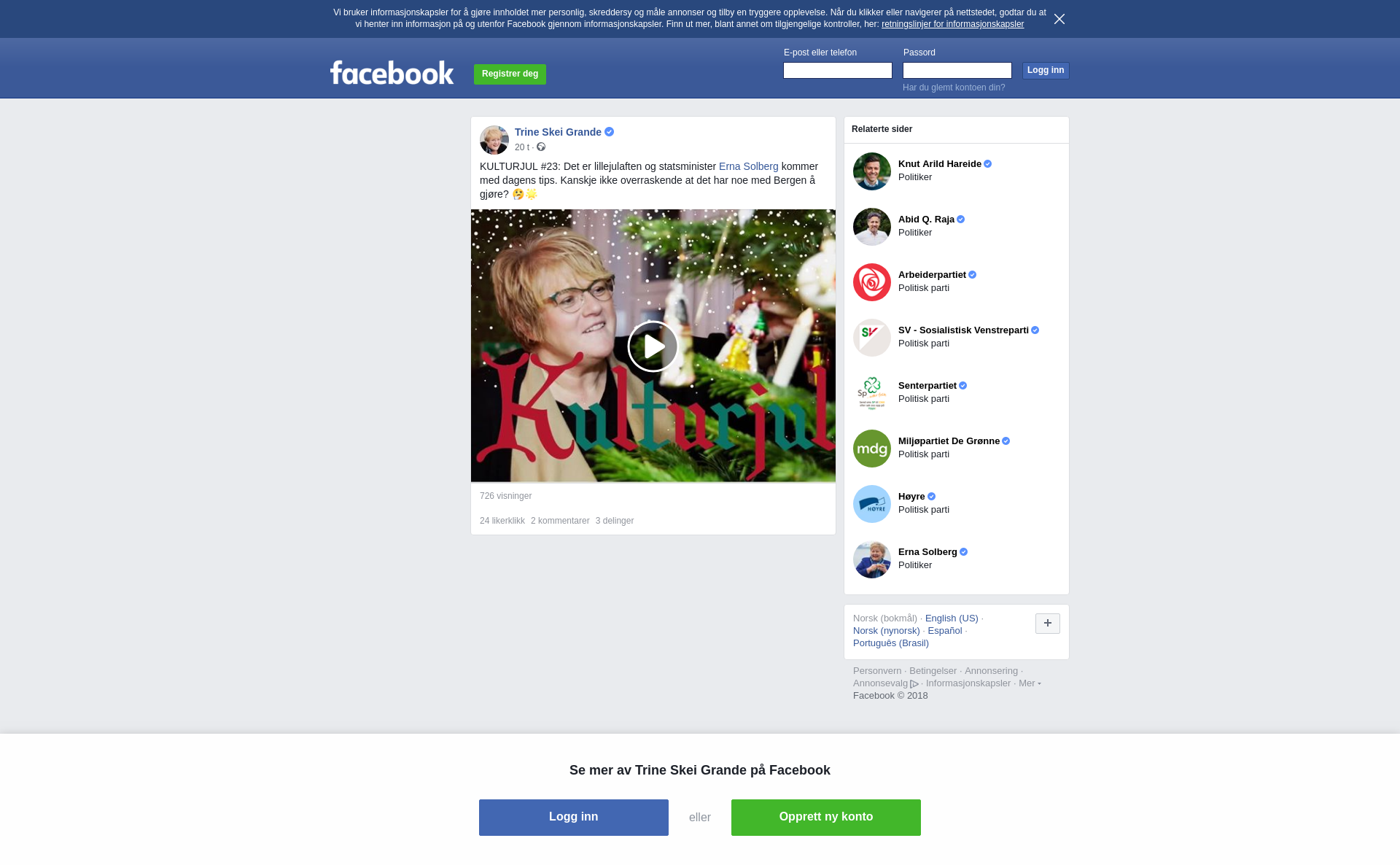Select the Høyre party logo
Viewport: 1400px width, 865px height.
point(872,504)
